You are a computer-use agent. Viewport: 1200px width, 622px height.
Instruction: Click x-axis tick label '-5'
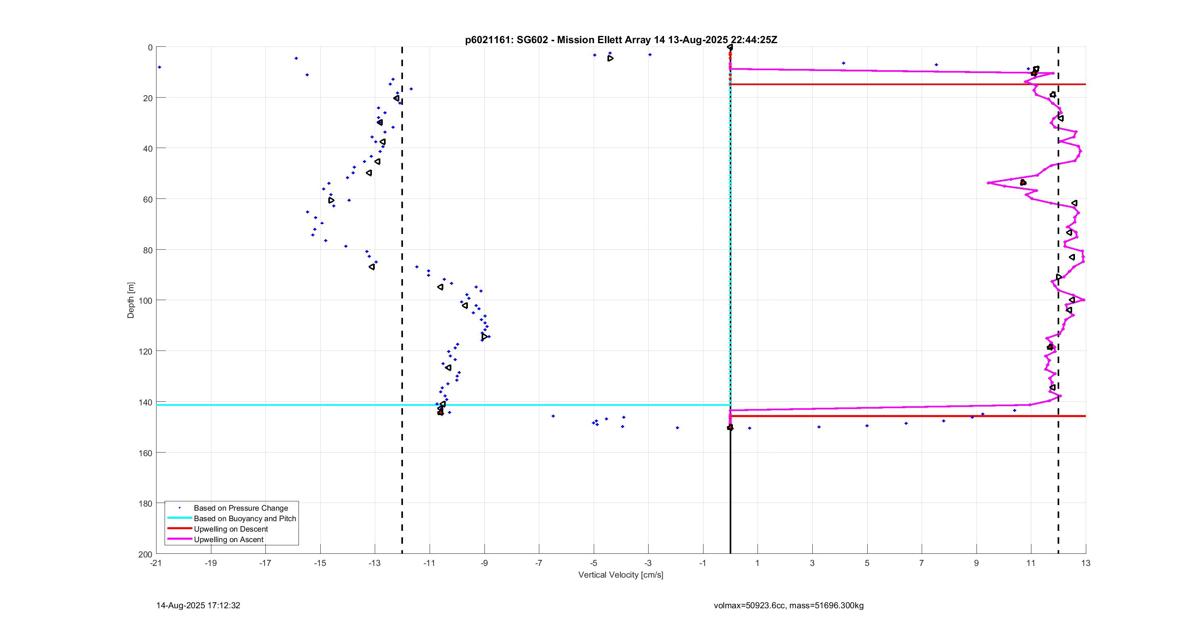point(594,563)
